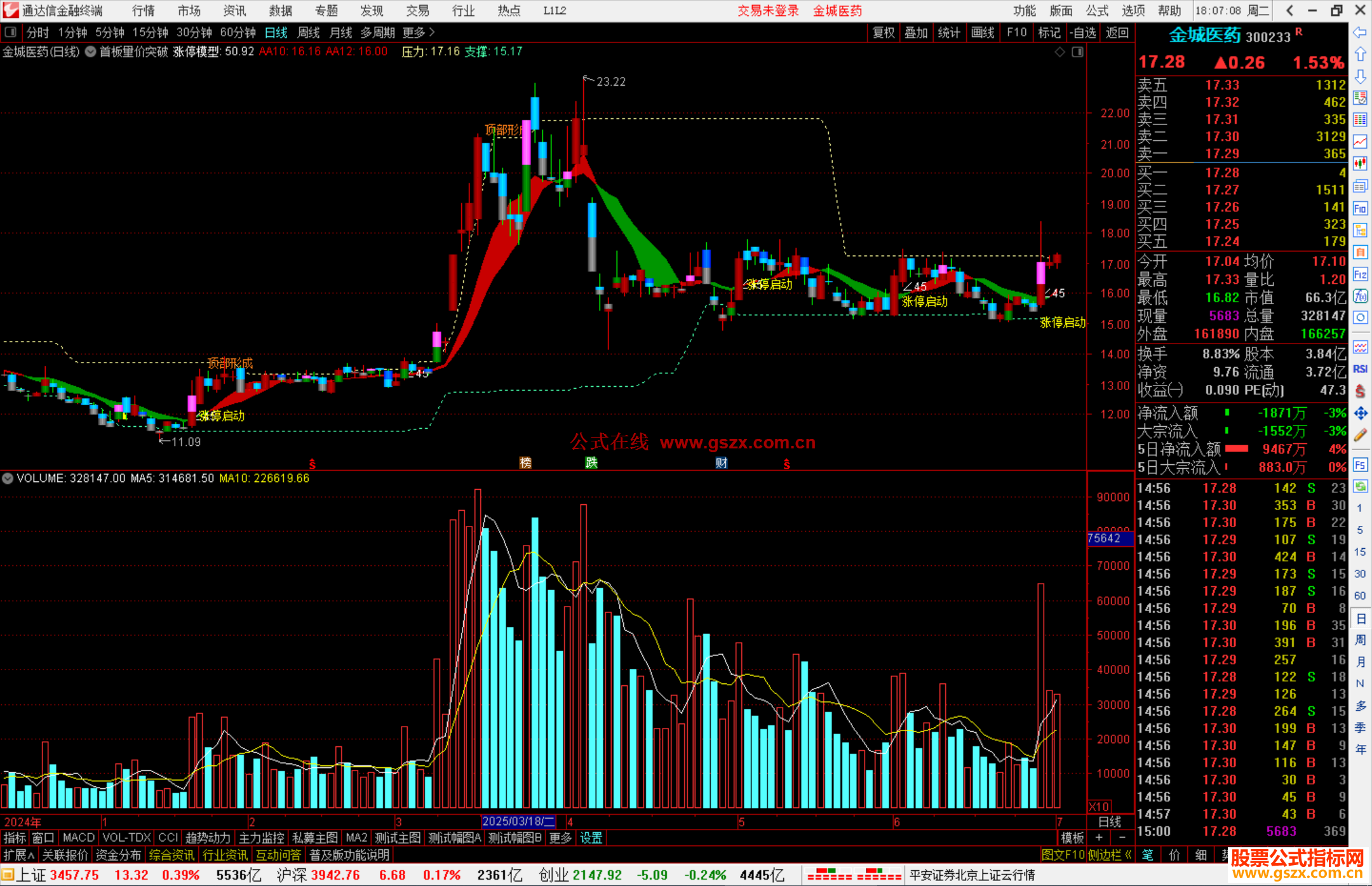The height and width of the screenshot is (886, 1372).
Task: Click the up arrow icon in the right sidebar
Action: [x=1360, y=55]
